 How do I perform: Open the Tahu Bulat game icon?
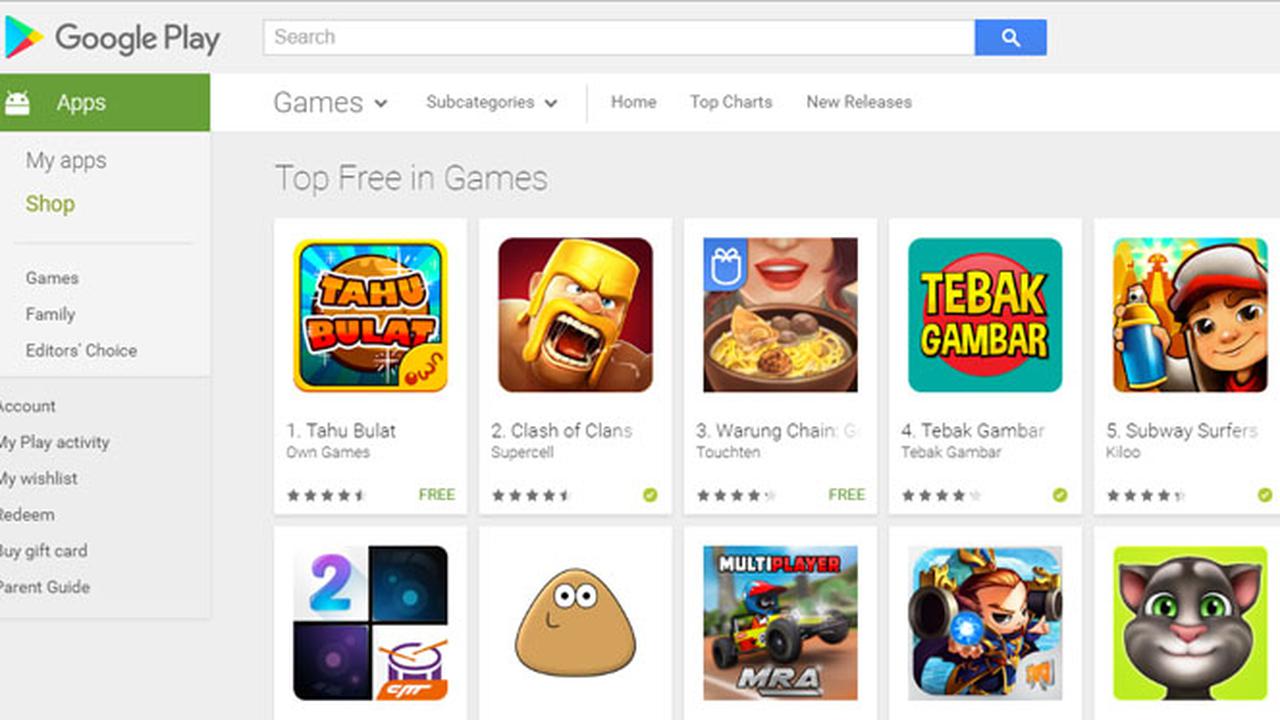[x=370, y=315]
